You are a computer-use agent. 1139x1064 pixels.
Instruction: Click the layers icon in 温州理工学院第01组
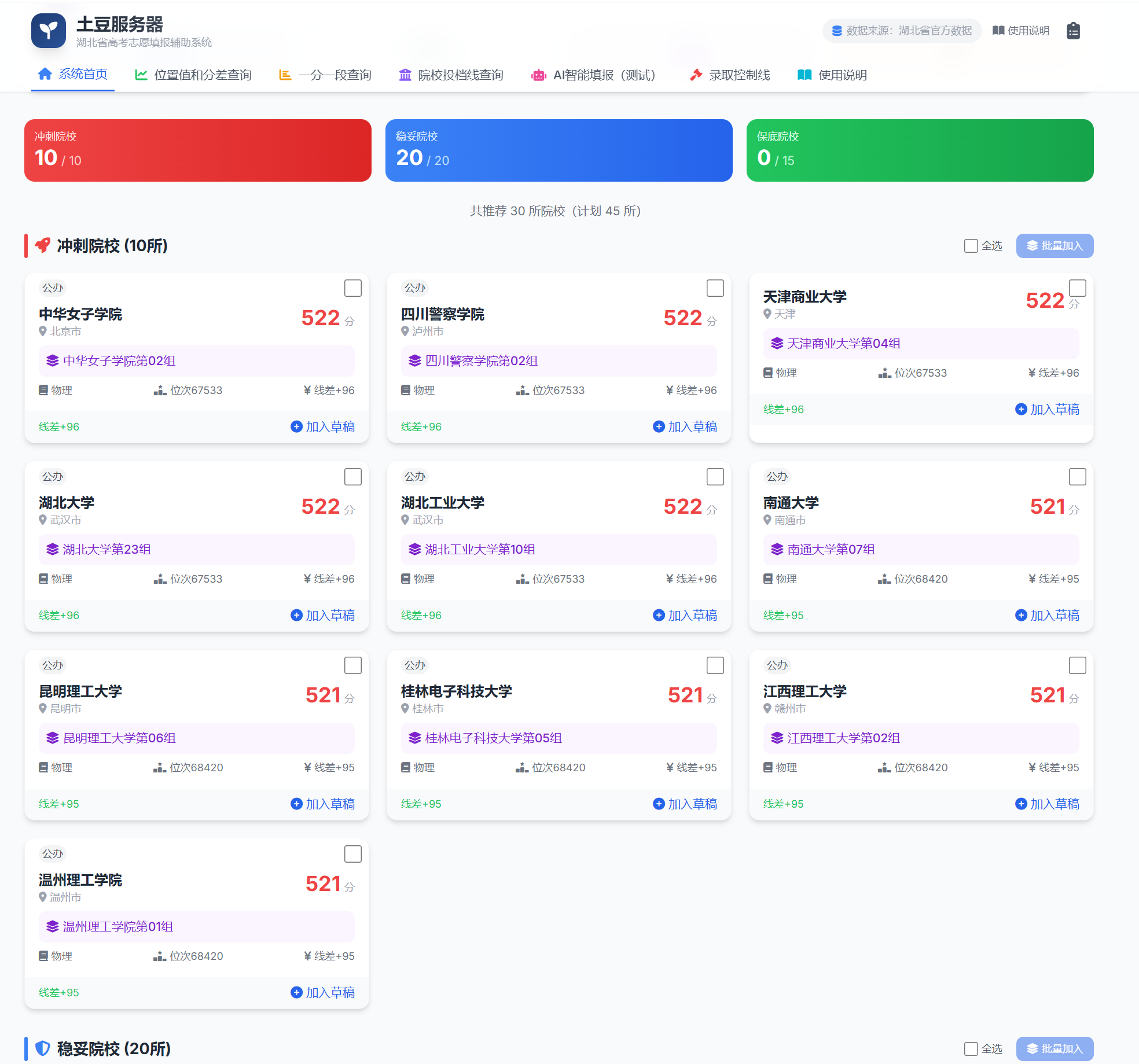[53, 926]
